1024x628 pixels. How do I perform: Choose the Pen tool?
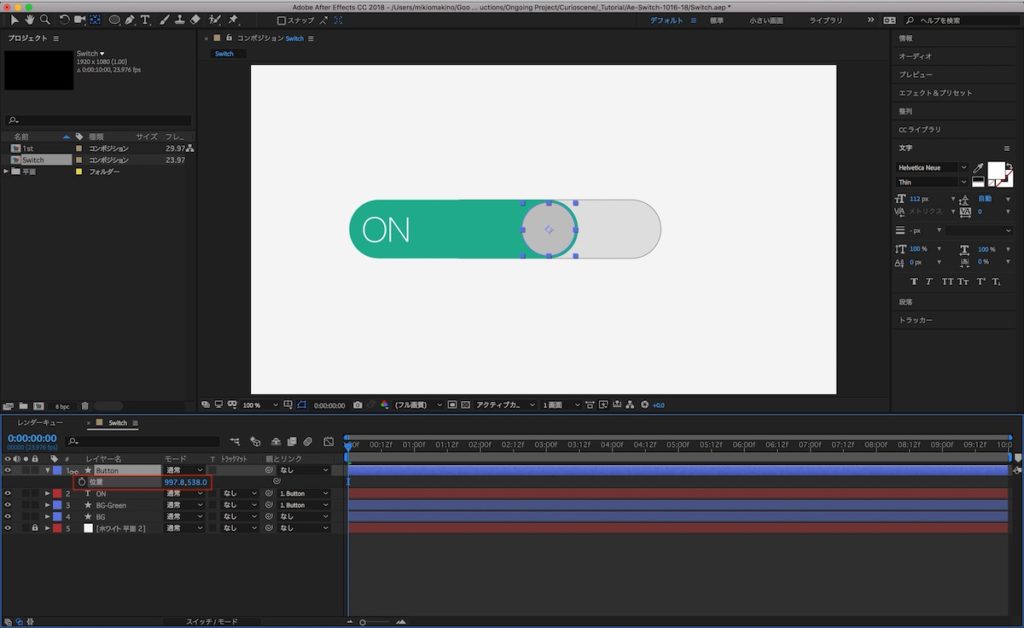tap(131, 19)
